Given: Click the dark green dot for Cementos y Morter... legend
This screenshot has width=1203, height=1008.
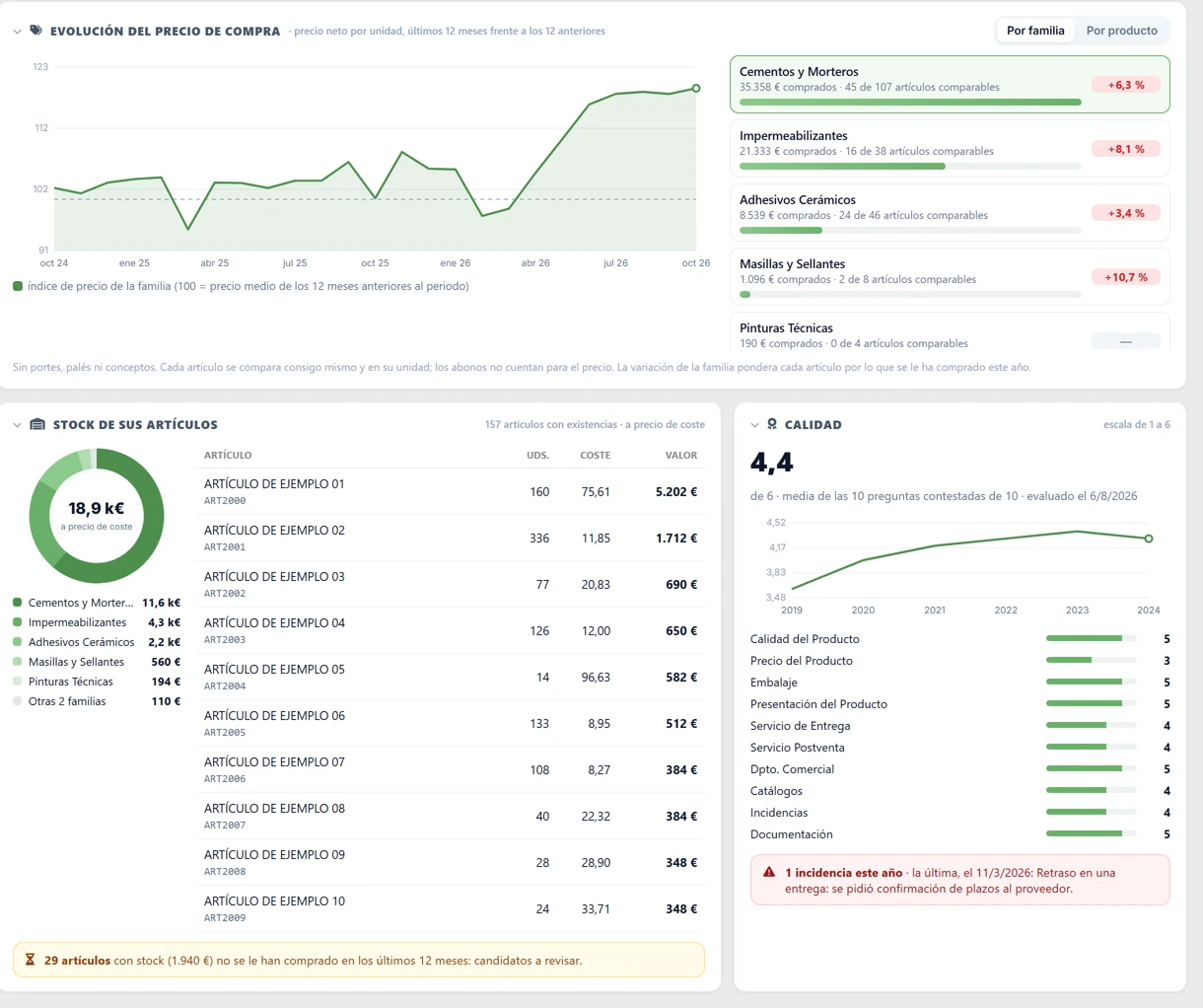Looking at the screenshot, I should coord(18,603).
